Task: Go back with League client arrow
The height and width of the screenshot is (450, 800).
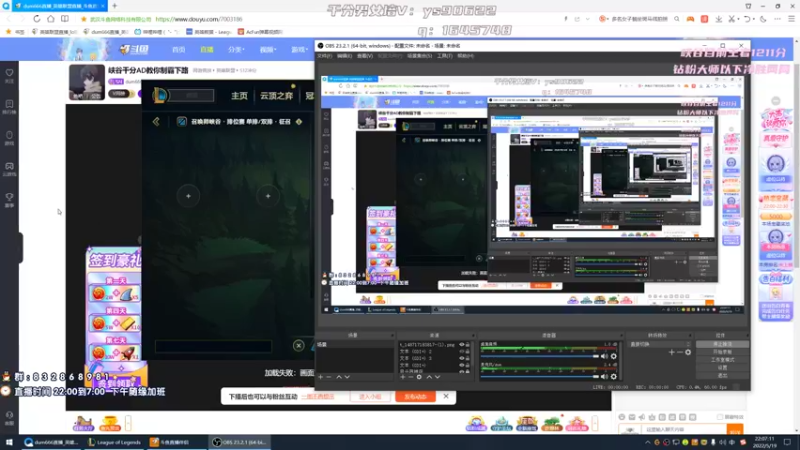Action: pos(156,121)
